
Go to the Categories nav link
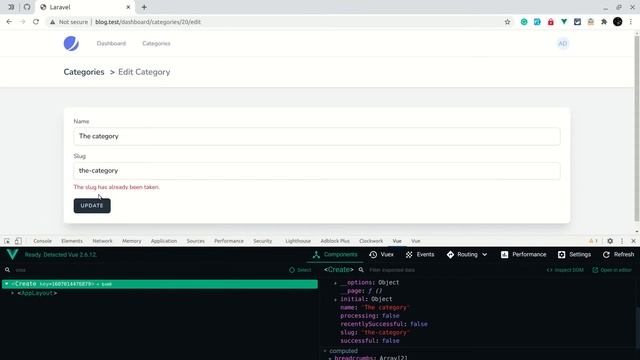pos(156,44)
